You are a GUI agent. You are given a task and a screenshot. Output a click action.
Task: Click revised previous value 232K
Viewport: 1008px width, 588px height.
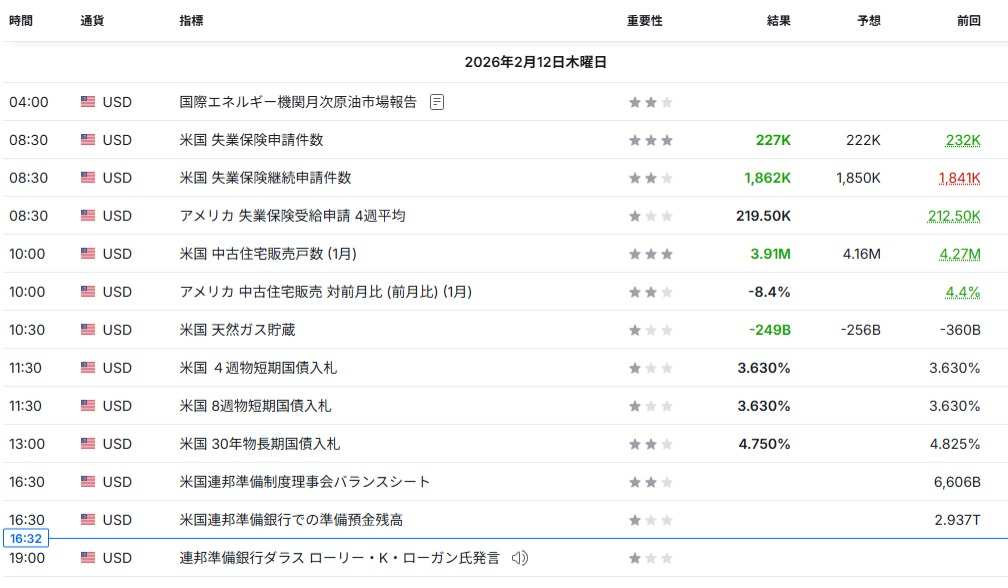coord(962,140)
